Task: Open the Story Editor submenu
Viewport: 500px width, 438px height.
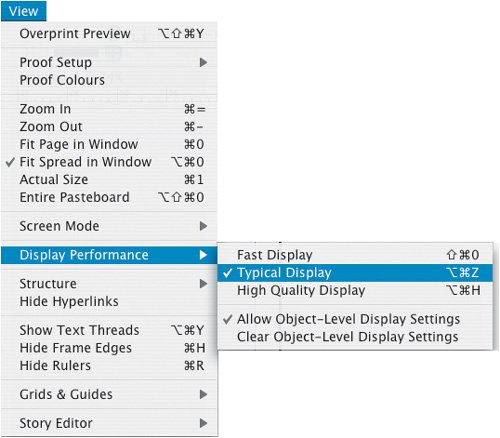Action: tap(109, 423)
